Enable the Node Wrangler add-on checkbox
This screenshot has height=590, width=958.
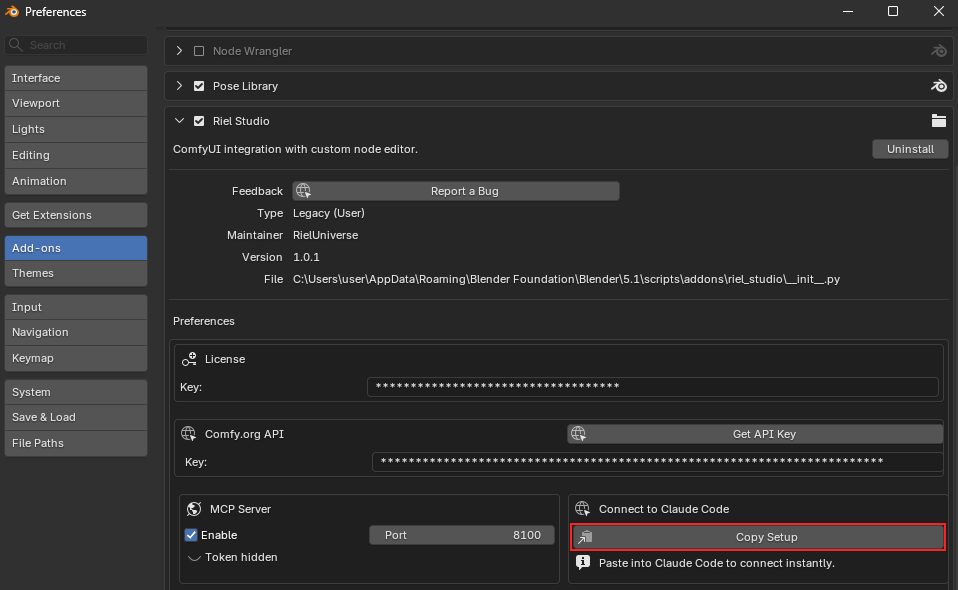click(199, 51)
